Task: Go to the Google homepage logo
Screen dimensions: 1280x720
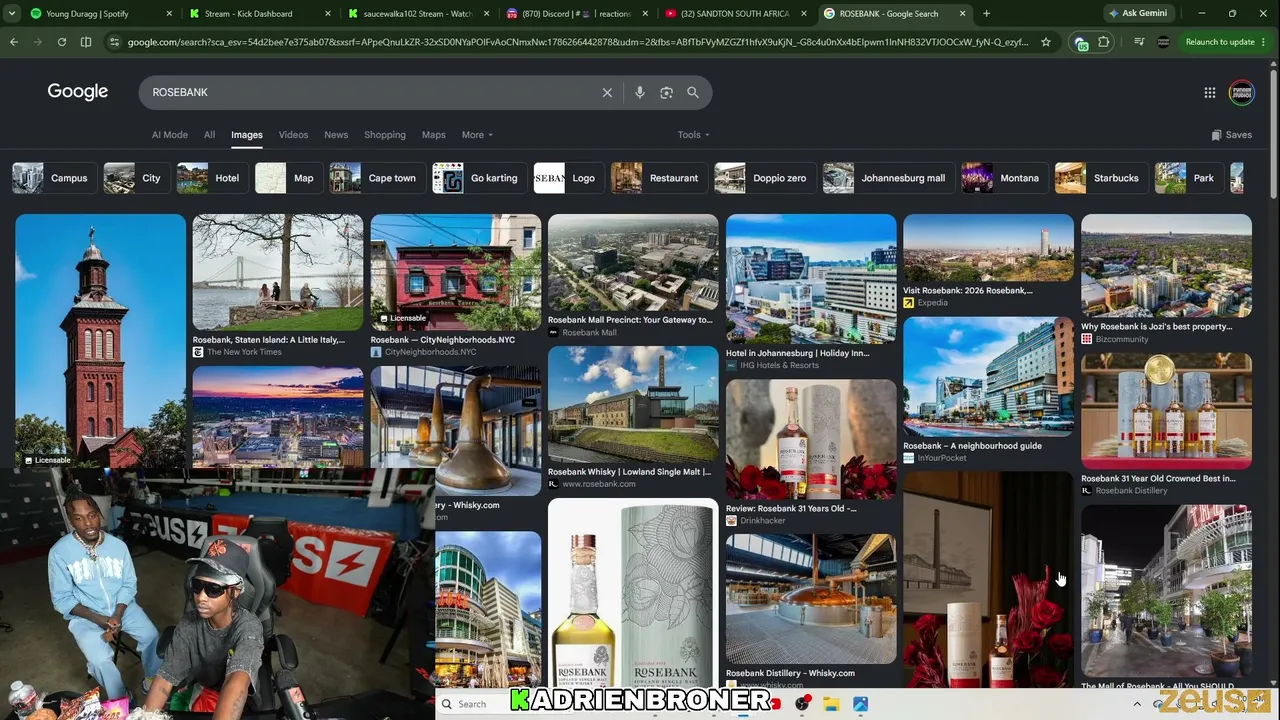Action: pyautogui.click(x=78, y=92)
